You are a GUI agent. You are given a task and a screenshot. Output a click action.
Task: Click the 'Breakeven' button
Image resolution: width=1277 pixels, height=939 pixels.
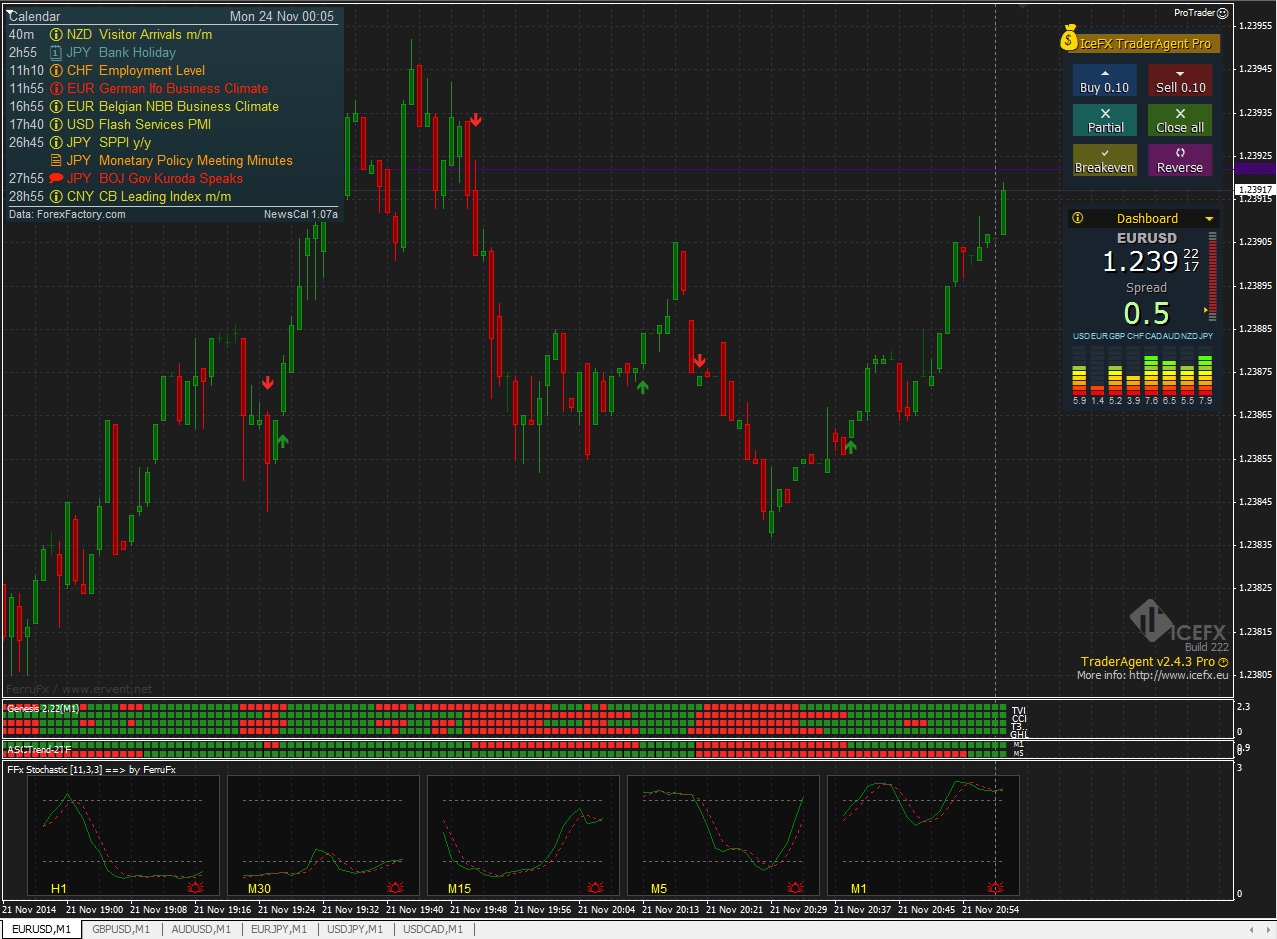point(1104,160)
